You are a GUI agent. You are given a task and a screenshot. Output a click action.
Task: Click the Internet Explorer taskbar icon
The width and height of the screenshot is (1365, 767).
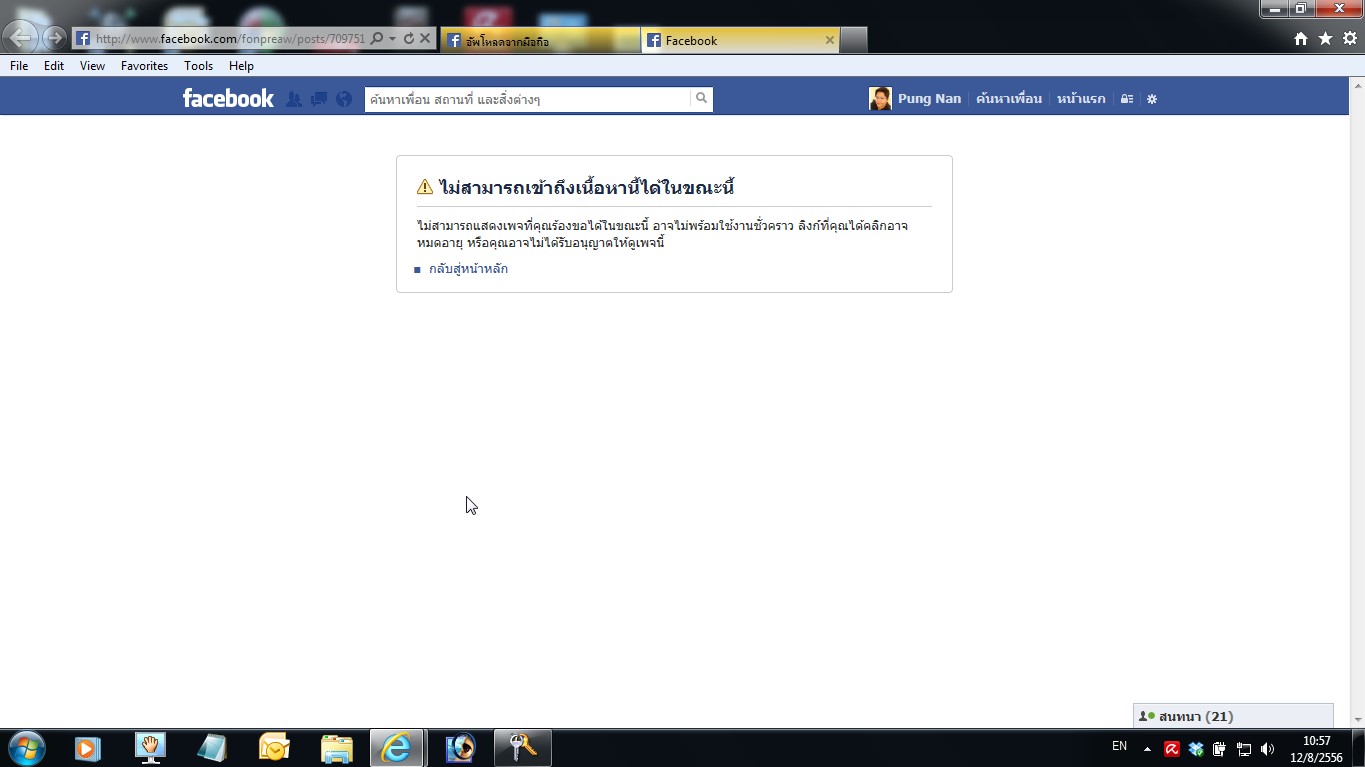[398, 748]
